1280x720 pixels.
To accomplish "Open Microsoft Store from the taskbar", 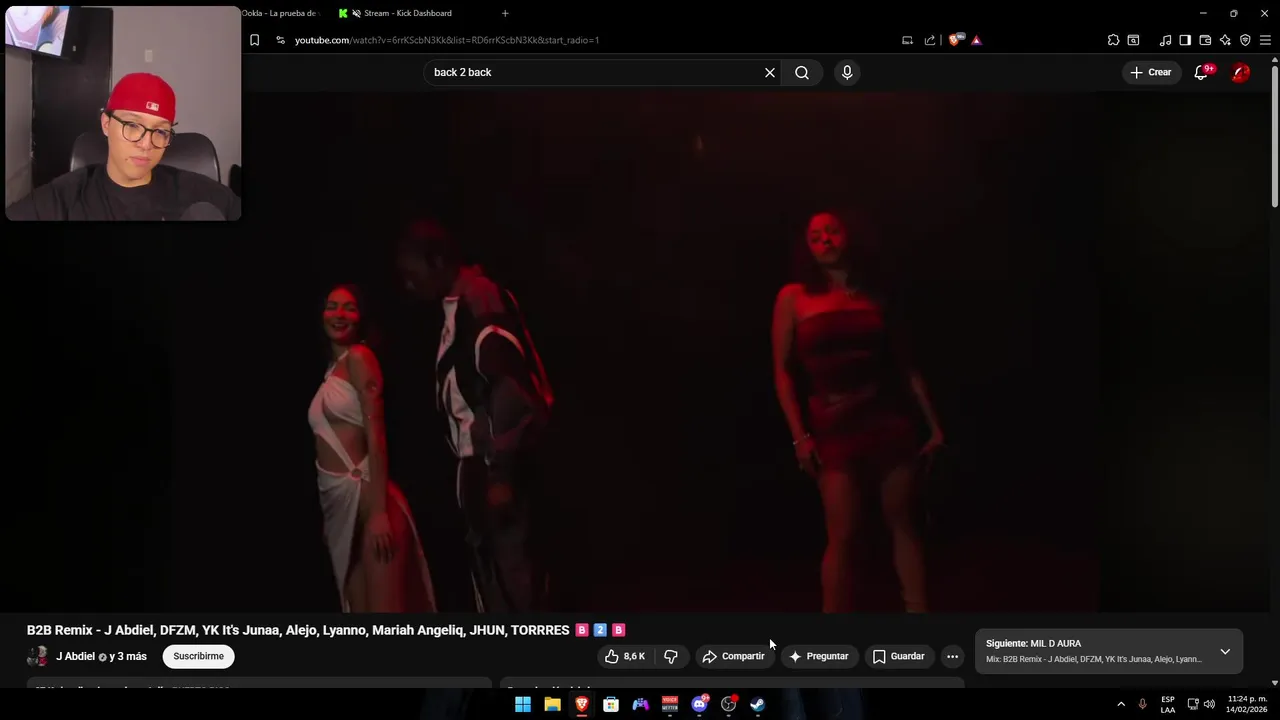I will coord(611,704).
